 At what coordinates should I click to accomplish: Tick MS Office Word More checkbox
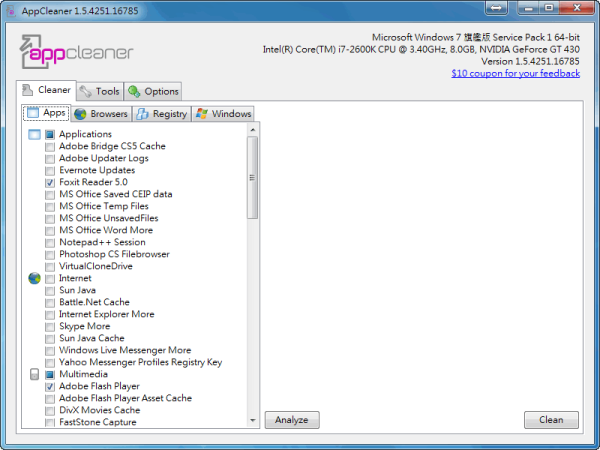[x=50, y=230]
